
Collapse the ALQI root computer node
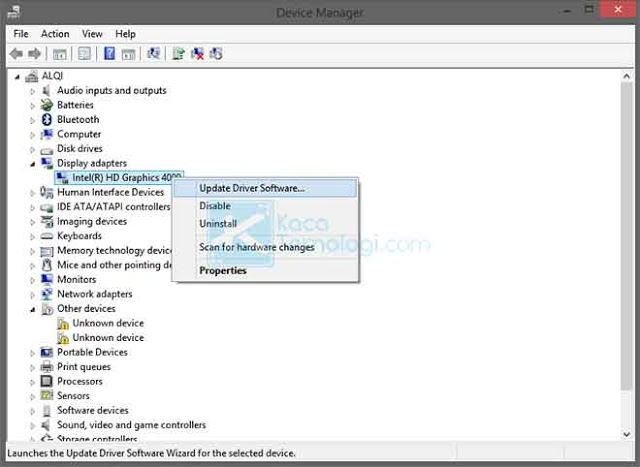tap(17, 77)
